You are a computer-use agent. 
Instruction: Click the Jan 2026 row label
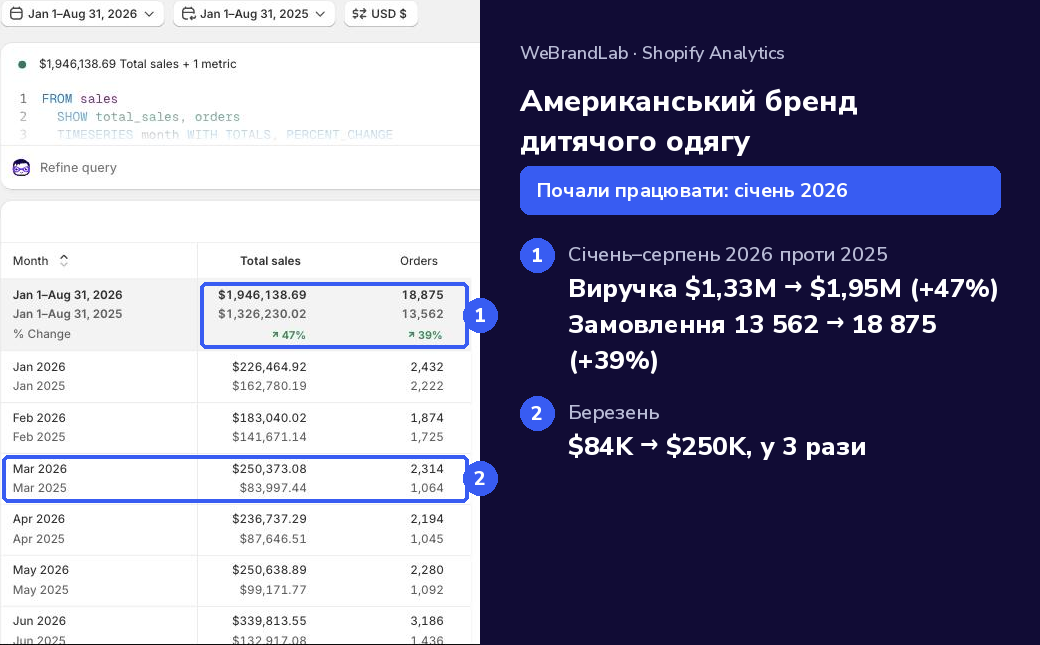39,366
